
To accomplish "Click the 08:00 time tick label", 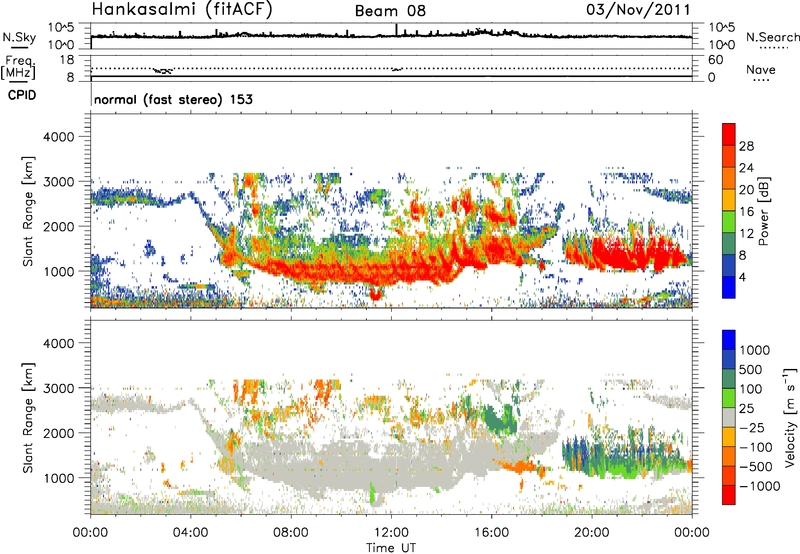I will (291, 533).
